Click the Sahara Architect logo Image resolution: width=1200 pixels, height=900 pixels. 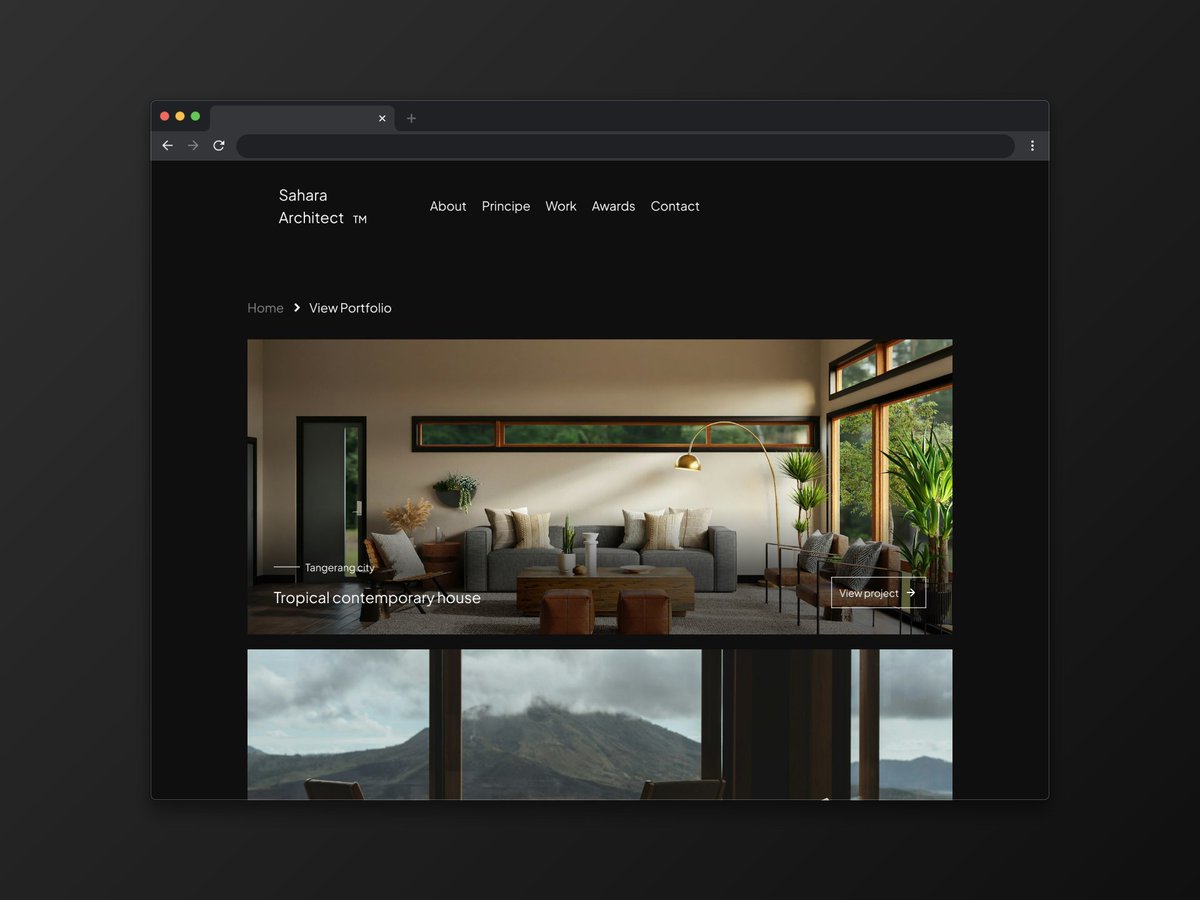(322, 206)
